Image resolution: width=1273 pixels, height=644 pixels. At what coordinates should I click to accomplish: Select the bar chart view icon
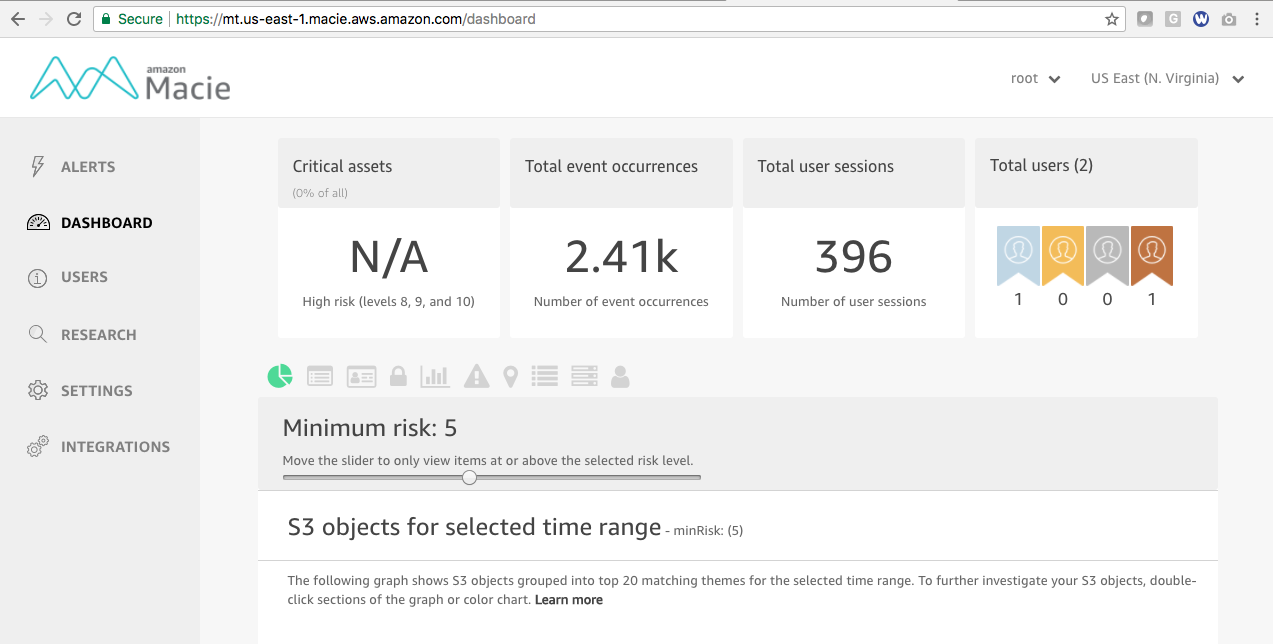[x=435, y=376]
